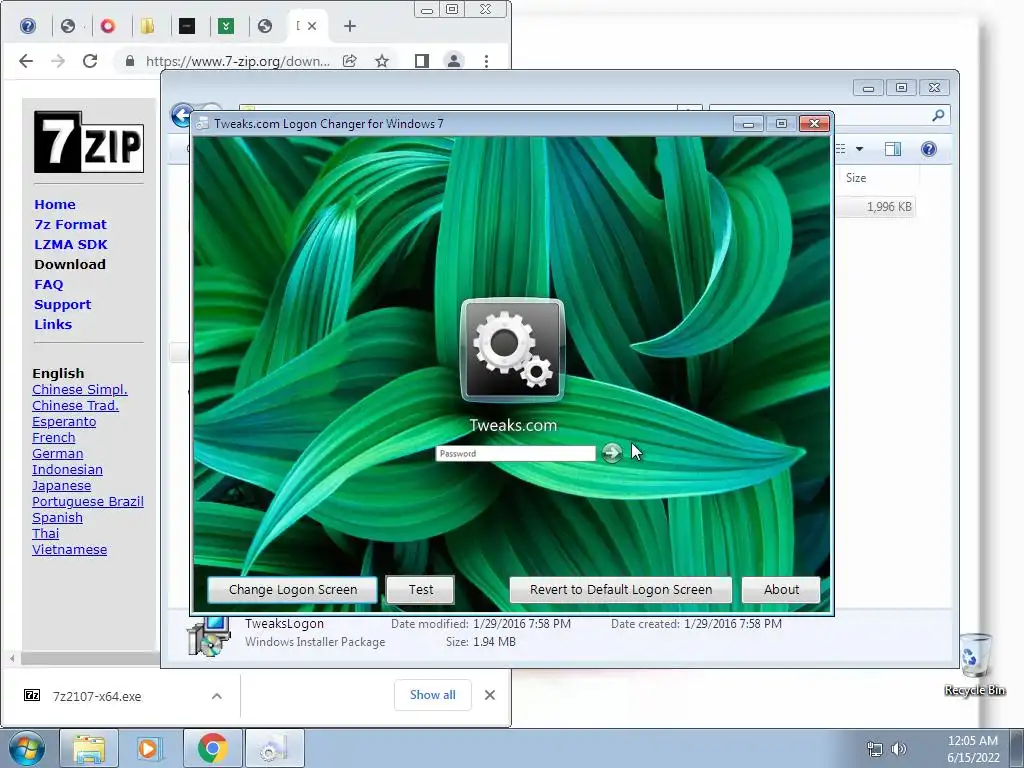Viewport: 1024px width, 768px height.
Task: Open the Support link
Action: coord(62,305)
